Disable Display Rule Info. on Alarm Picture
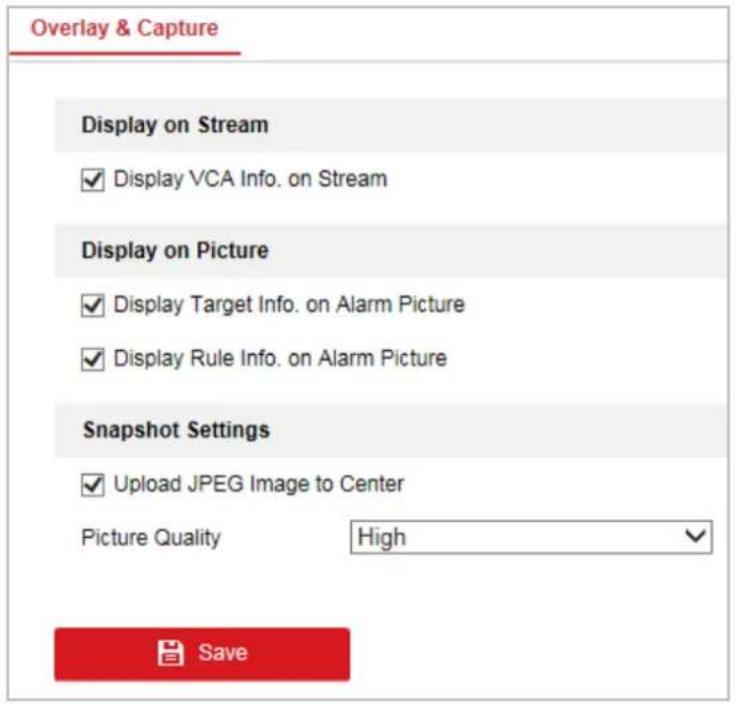This screenshot has width=735, height=704. click(x=92, y=359)
